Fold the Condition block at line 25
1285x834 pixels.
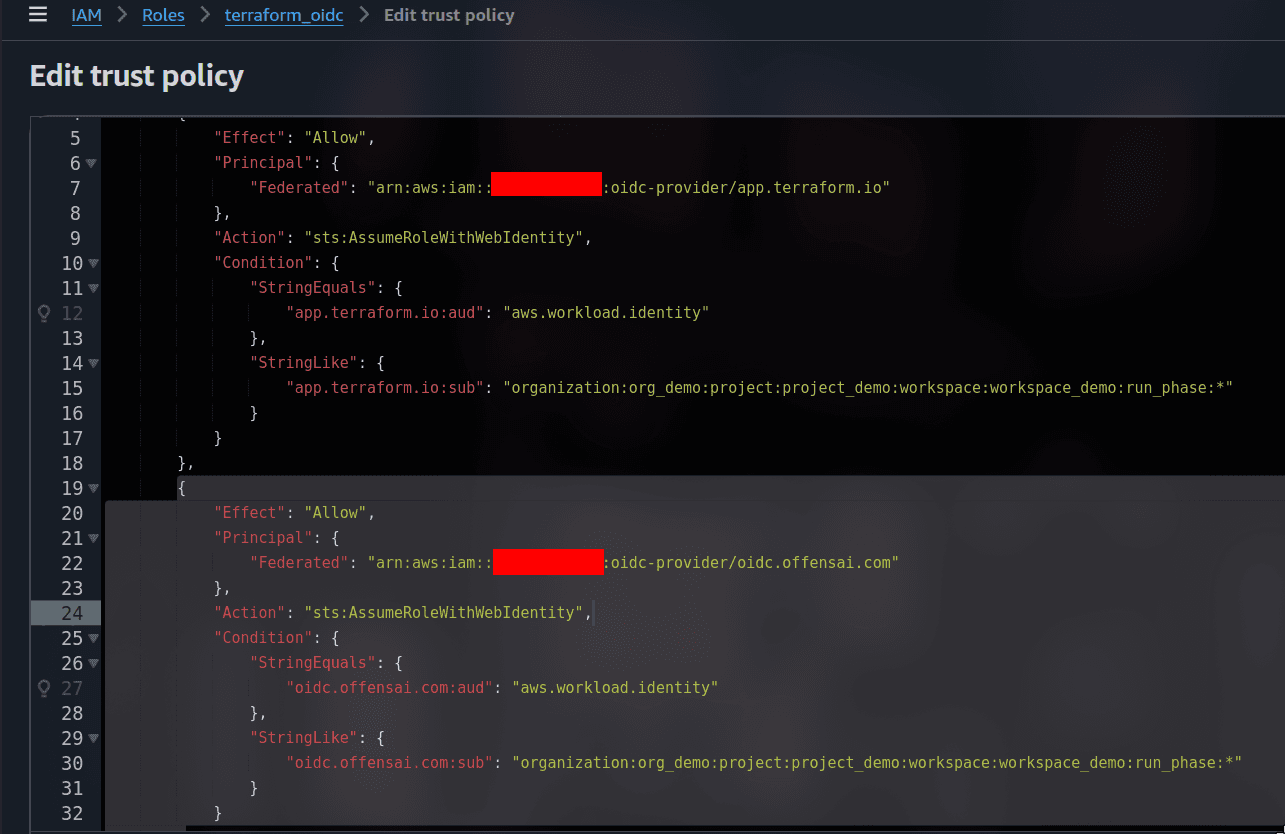(93, 638)
